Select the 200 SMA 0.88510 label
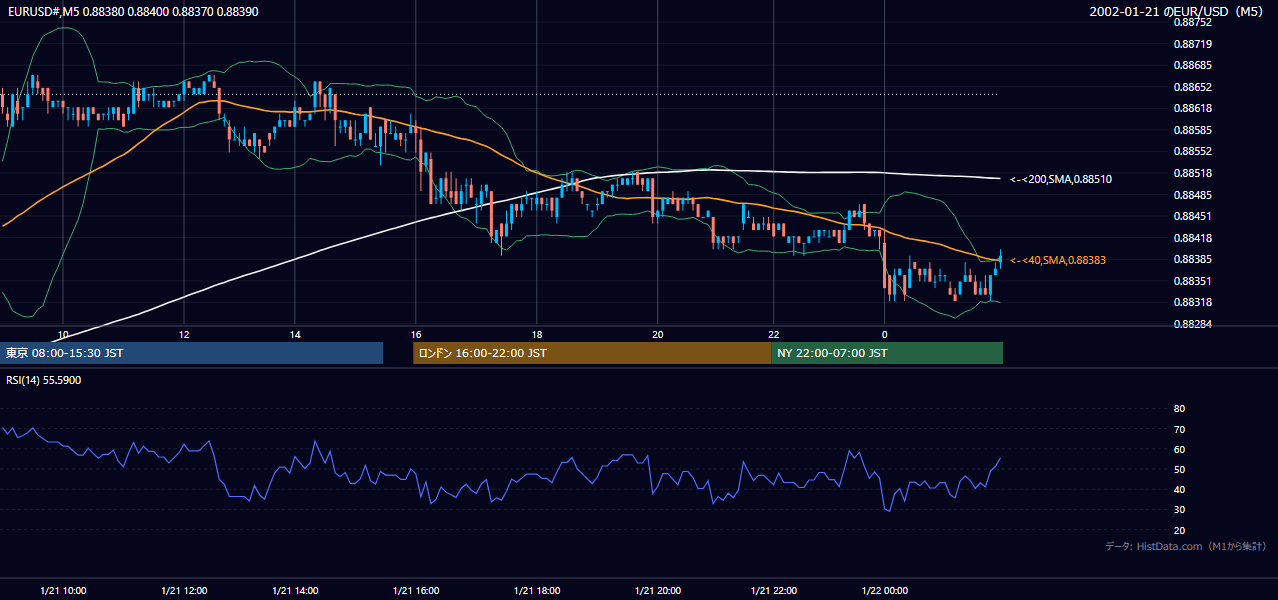Screen dimensions: 1278x600 [1061, 179]
